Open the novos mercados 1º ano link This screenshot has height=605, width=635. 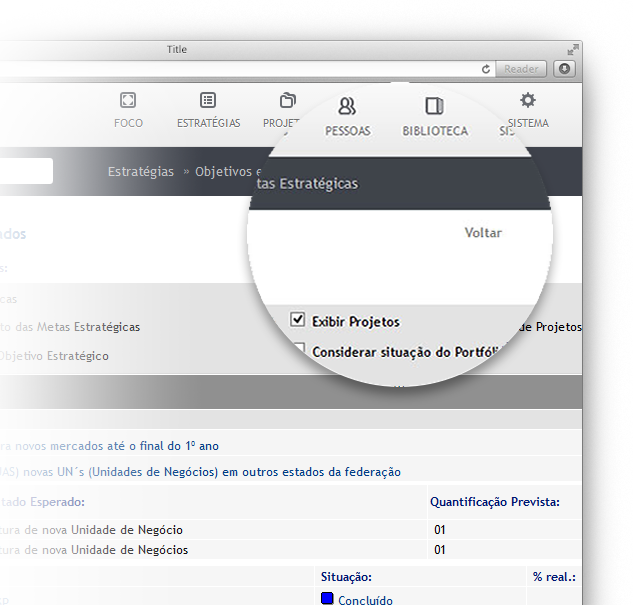coord(110,445)
